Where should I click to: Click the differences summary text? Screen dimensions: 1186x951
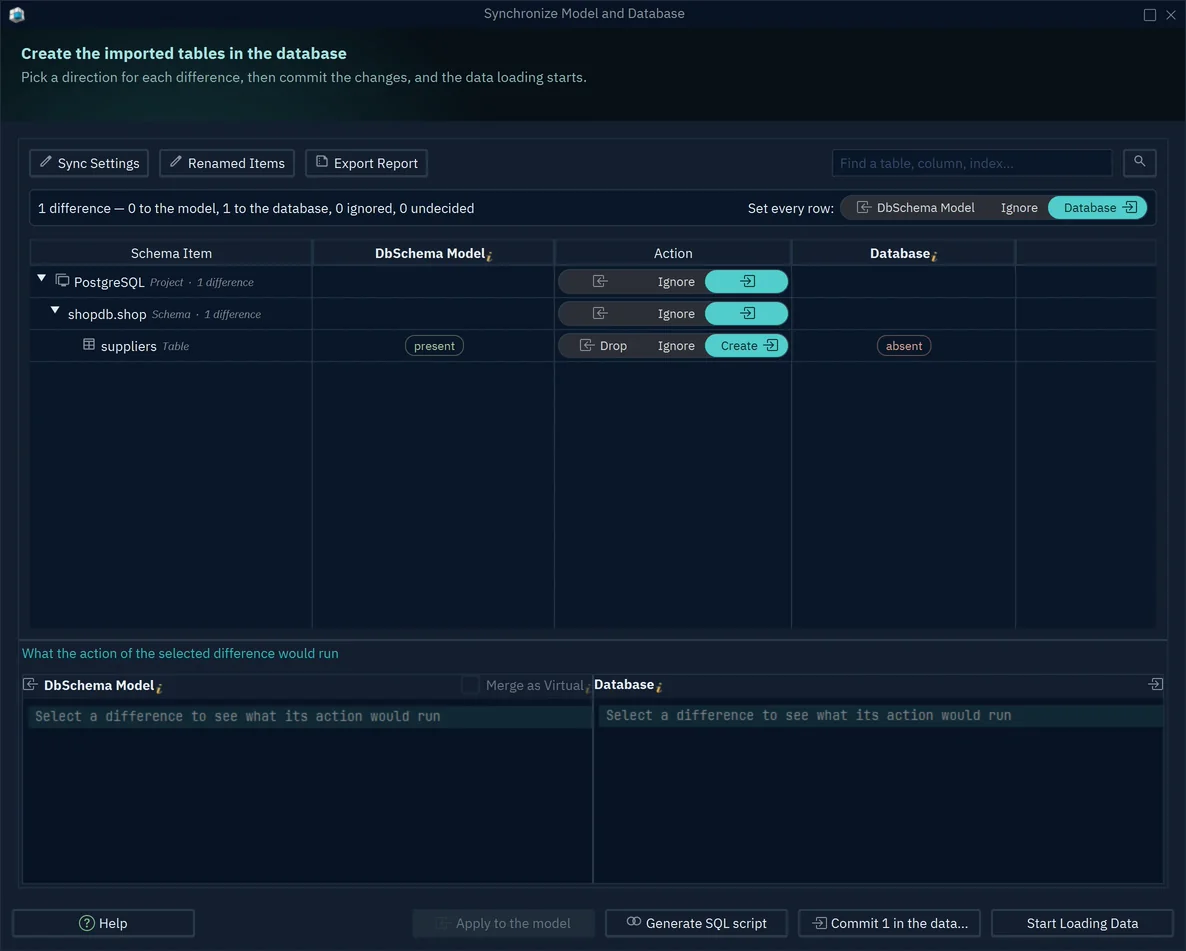click(256, 208)
